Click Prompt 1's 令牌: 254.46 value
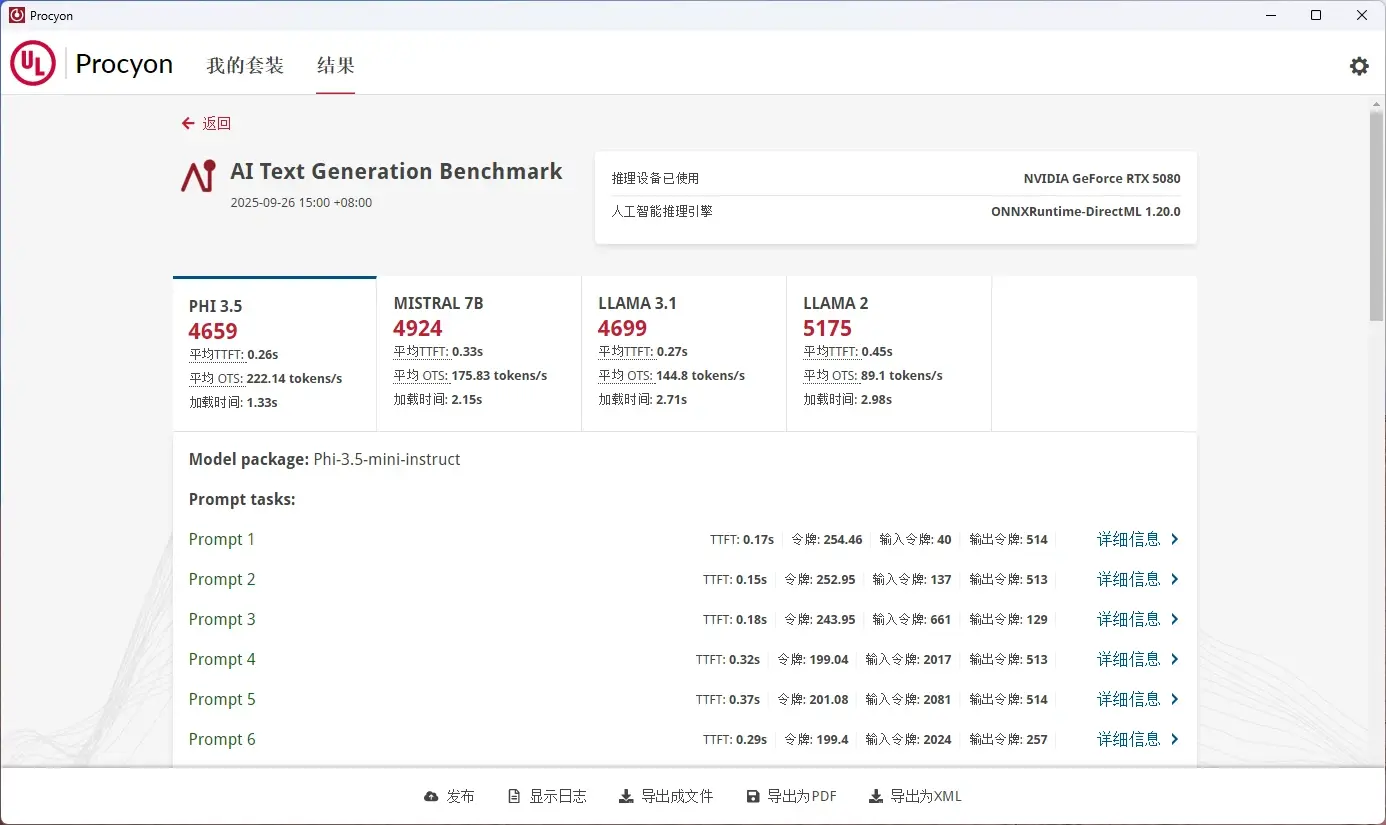The height and width of the screenshot is (825, 1386). (827, 539)
